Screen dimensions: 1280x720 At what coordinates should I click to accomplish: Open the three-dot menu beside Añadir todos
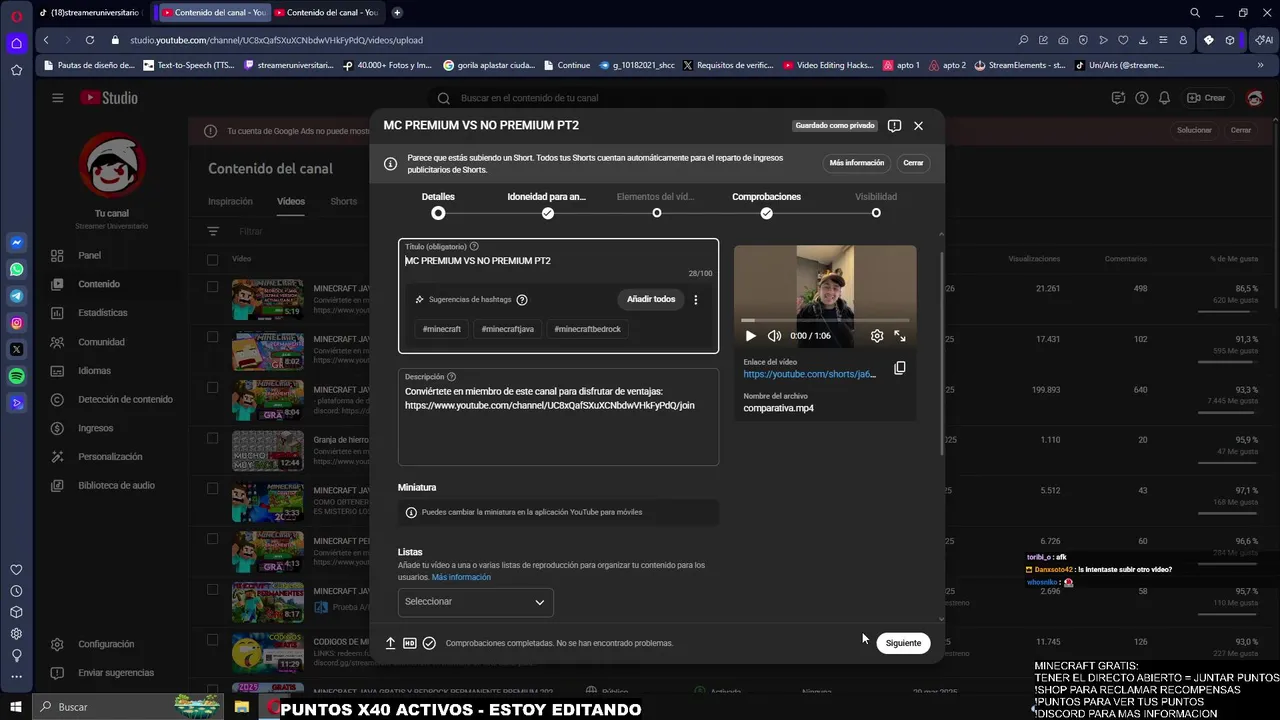pyautogui.click(x=696, y=299)
